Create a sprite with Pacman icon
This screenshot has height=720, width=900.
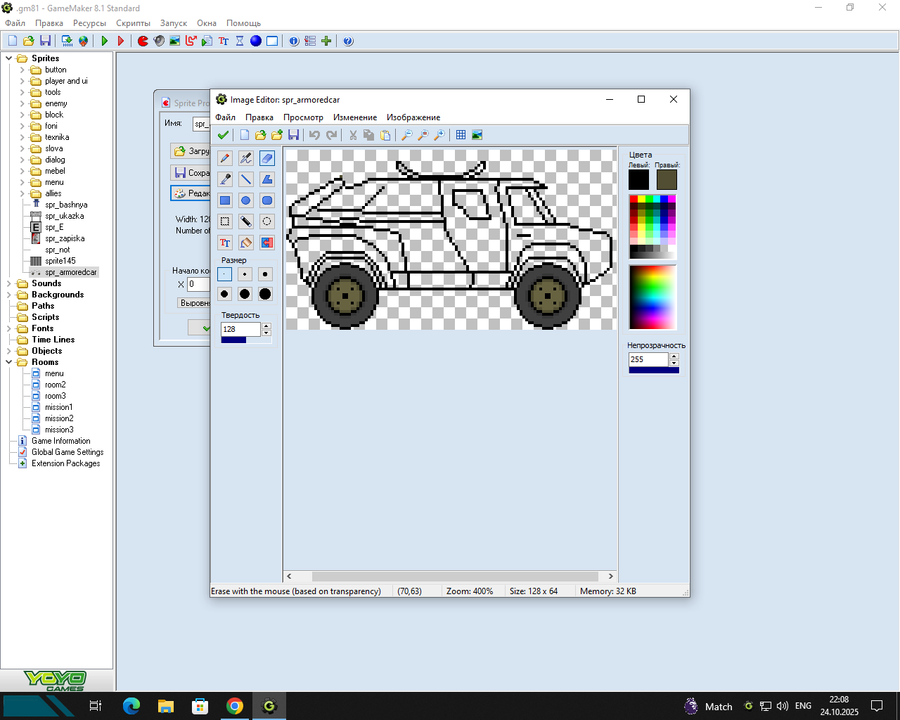pos(143,41)
